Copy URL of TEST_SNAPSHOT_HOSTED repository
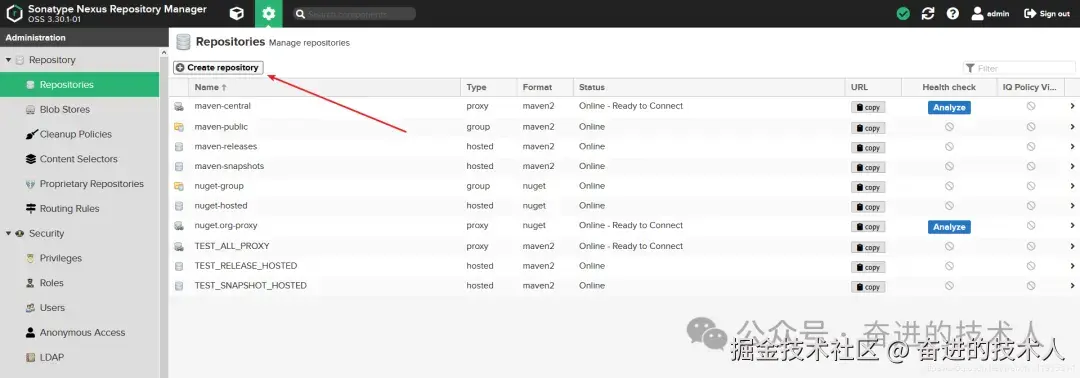 pos(868,287)
